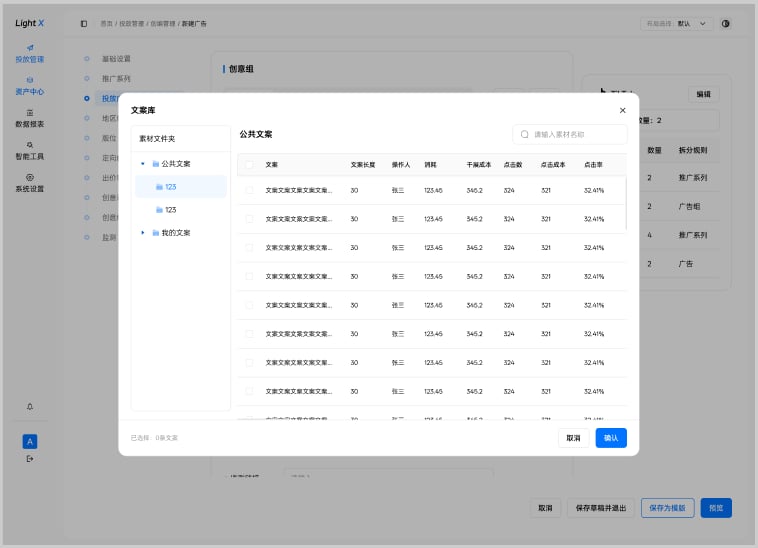Collapse the 公共文案 tree node arrow

(143, 164)
